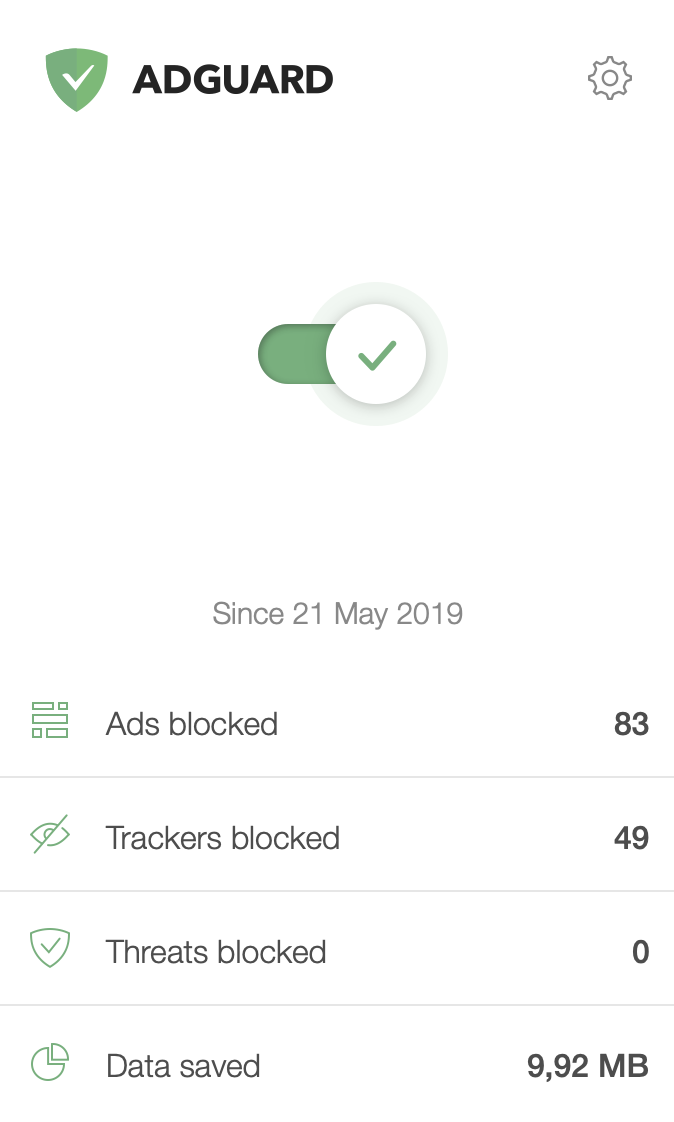Click the checkmark on the protection knob

[x=377, y=354]
